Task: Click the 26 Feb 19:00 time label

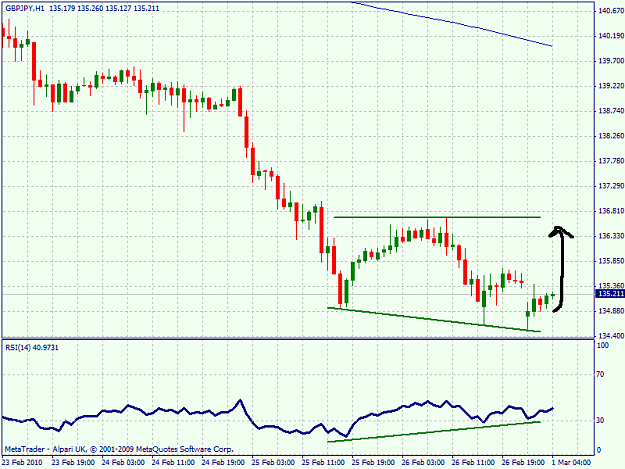Action: pos(523,462)
